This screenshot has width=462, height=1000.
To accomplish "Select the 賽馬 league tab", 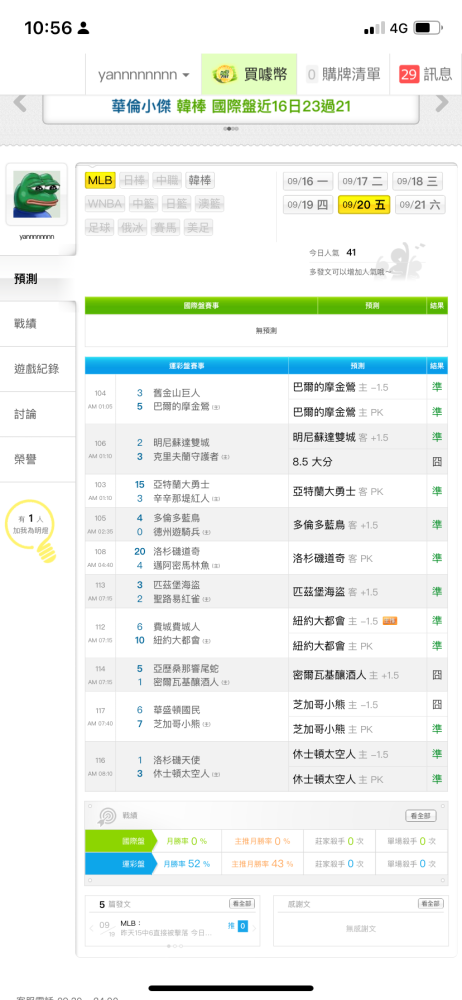I will point(166,227).
